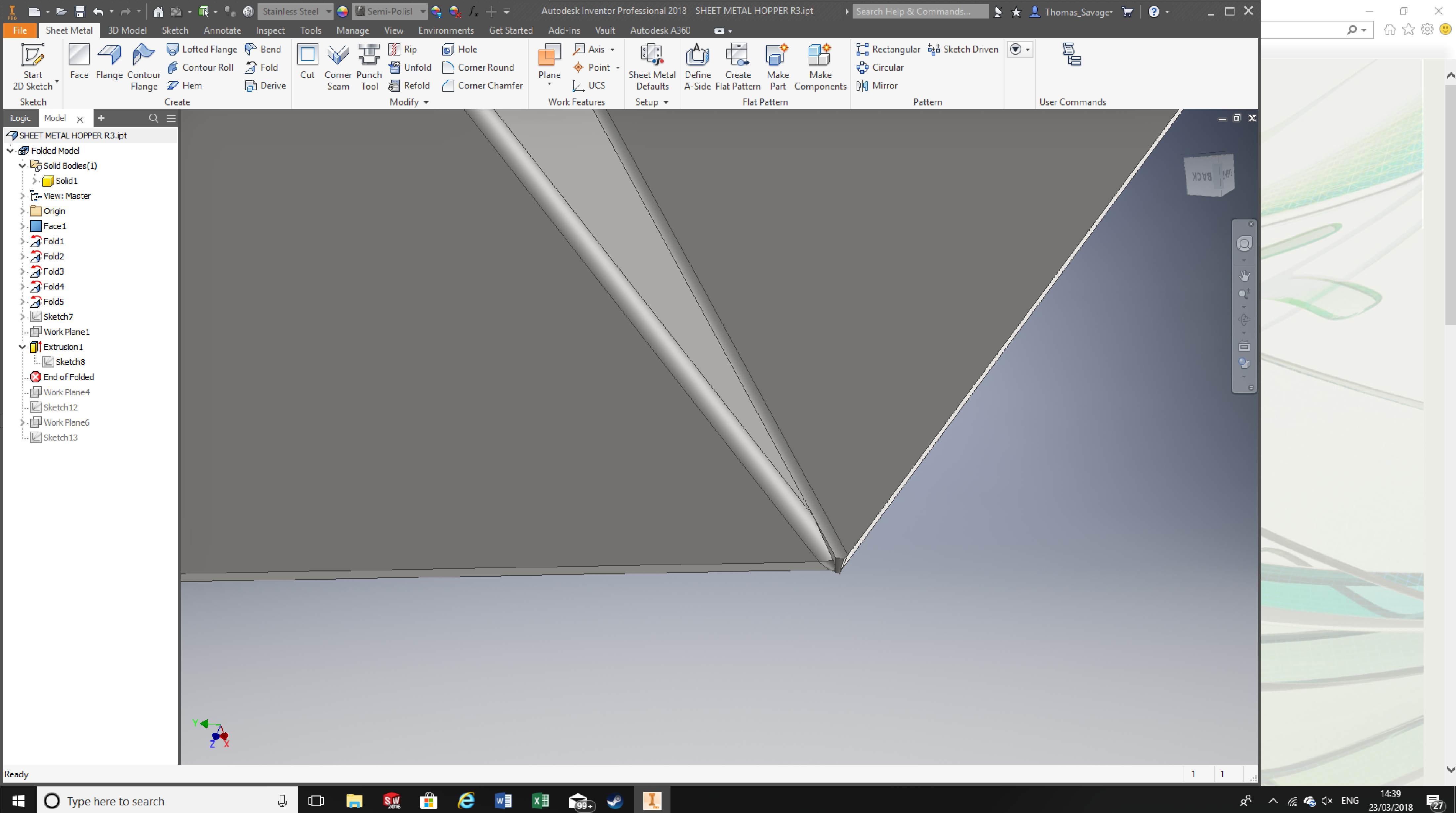Switch to the 3D Model tab
The image size is (1456, 813).
[127, 30]
